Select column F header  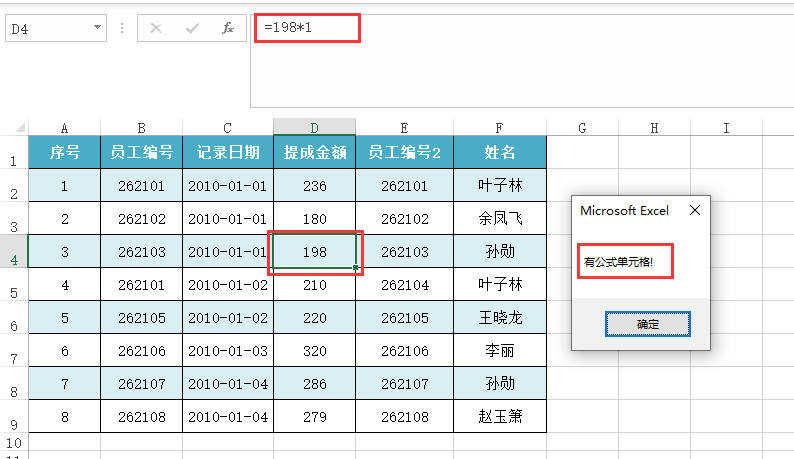point(500,128)
